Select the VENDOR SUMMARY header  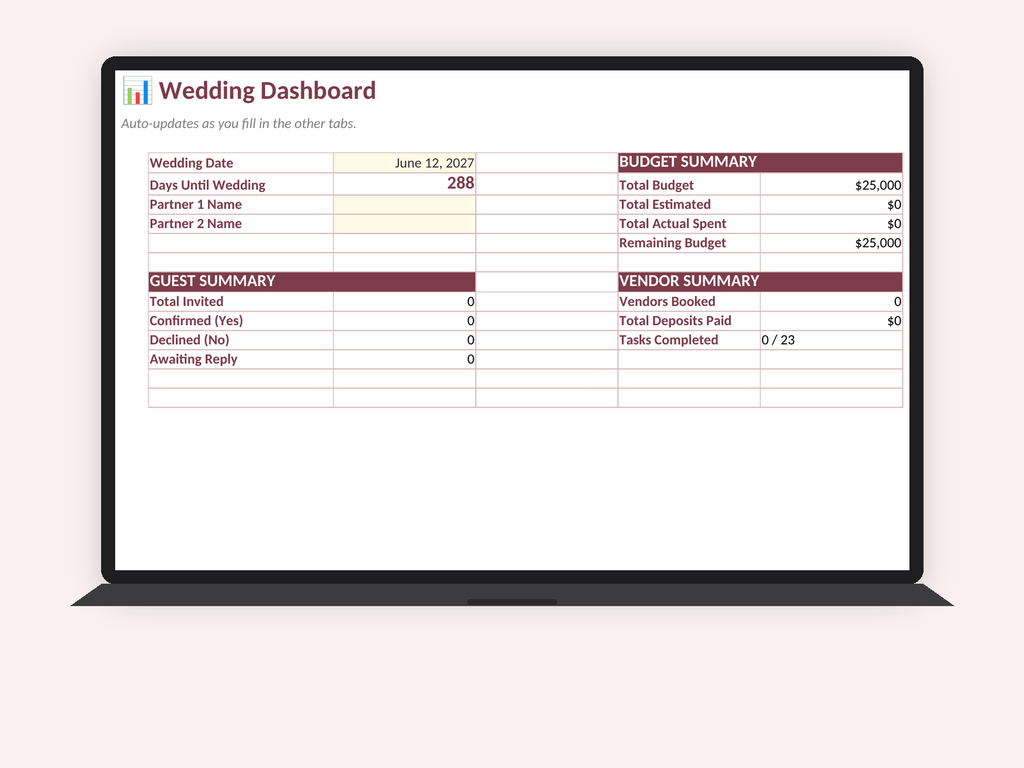pos(760,281)
